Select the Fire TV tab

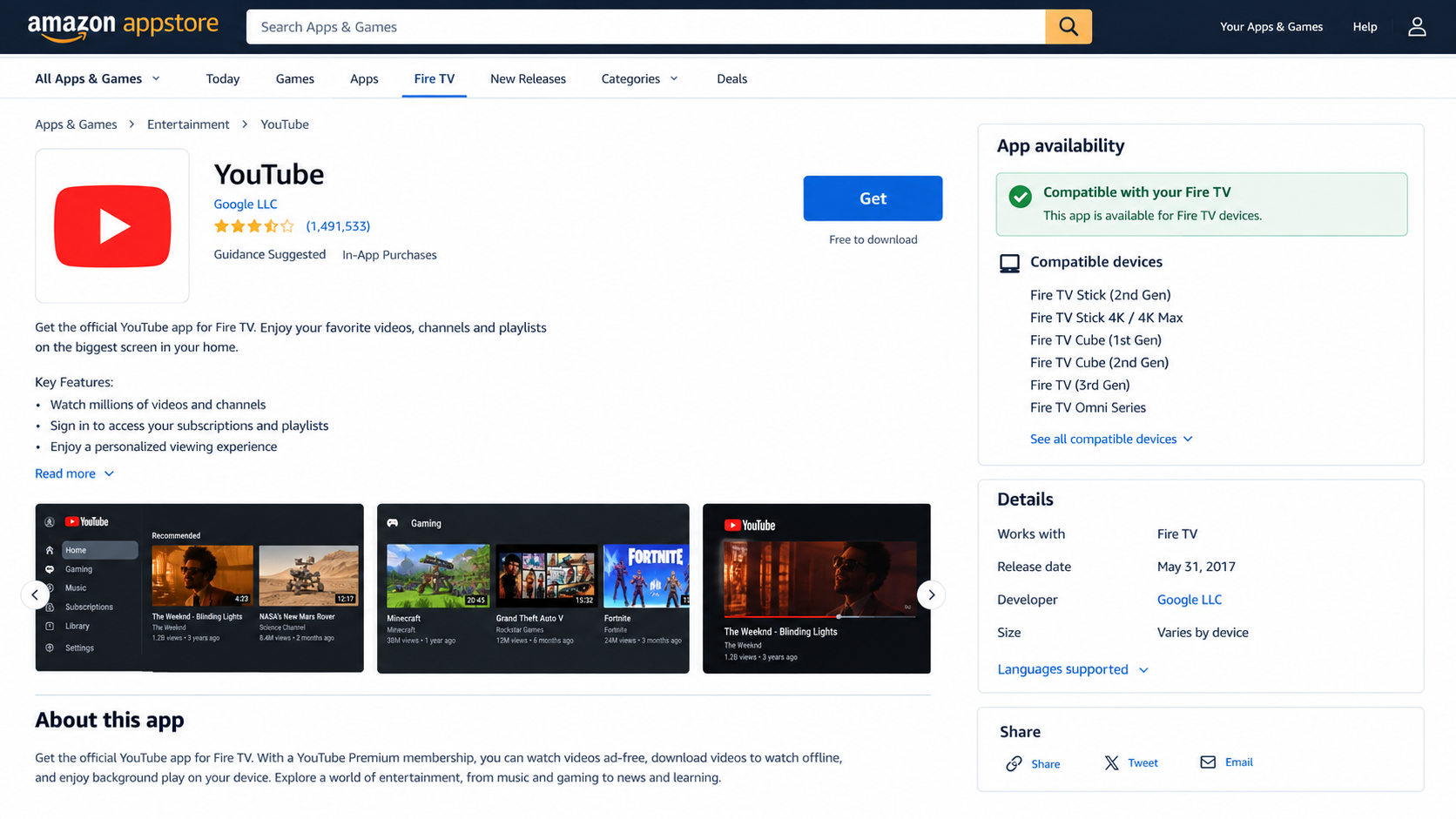click(435, 78)
